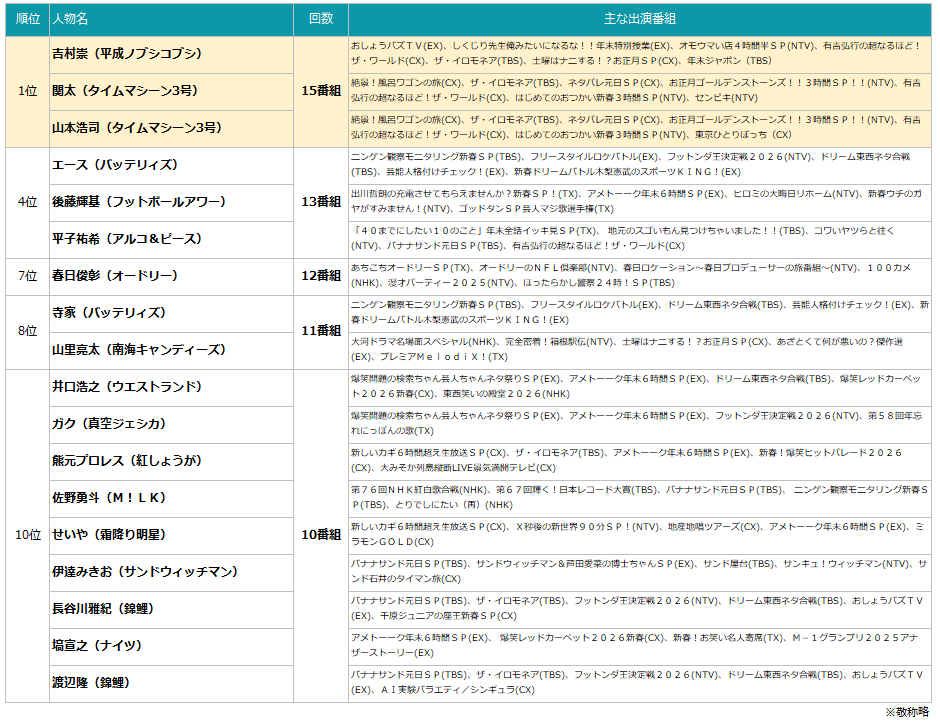The height and width of the screenshot is (724, 940).
Task: Click the 1位 rank cell
Action: point(27,91)
